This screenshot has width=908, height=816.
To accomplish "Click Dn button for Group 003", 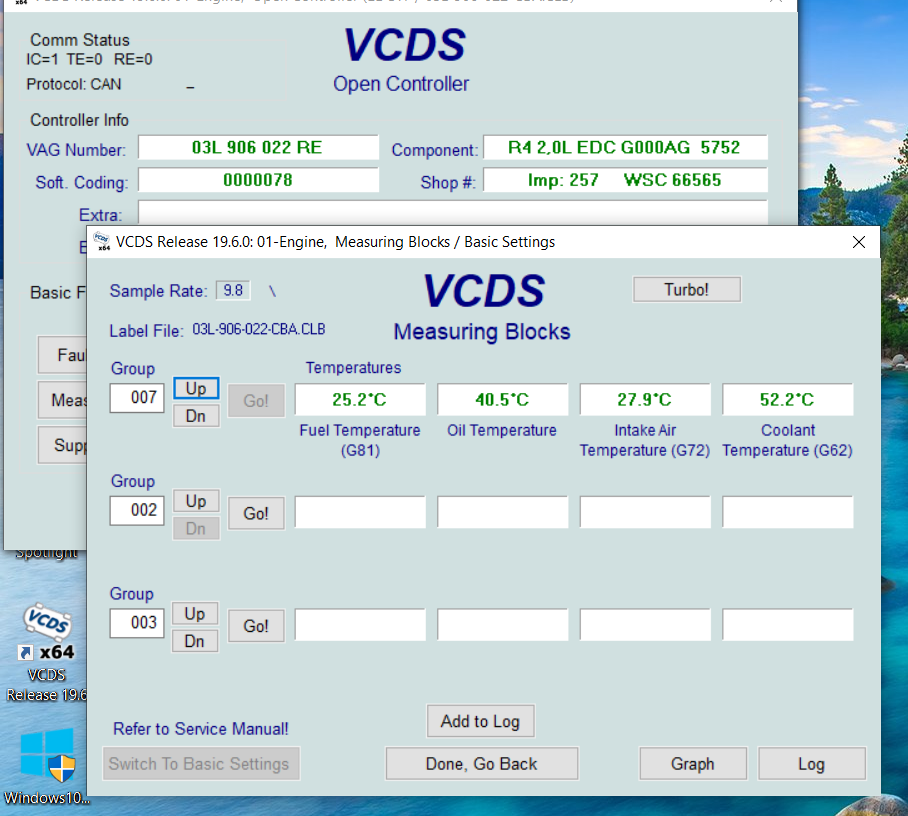I will tap(195, 641).
